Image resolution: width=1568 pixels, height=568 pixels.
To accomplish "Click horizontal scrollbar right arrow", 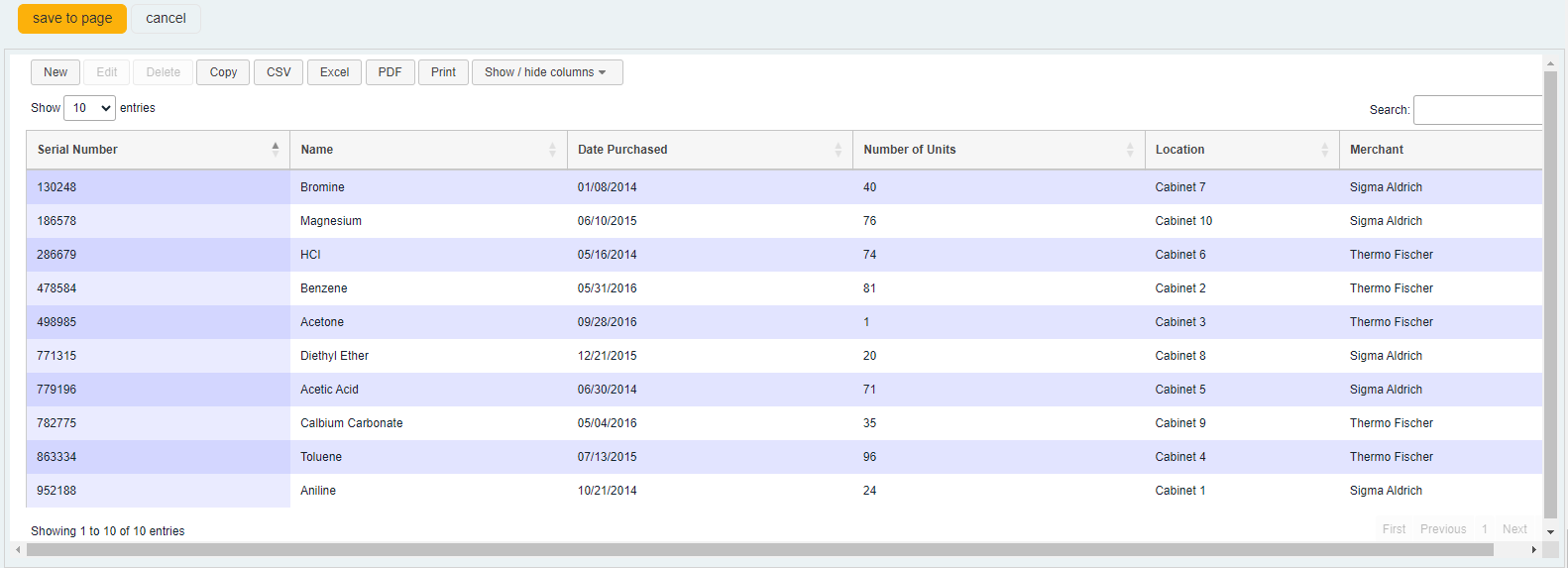I will click(1534, 550).
